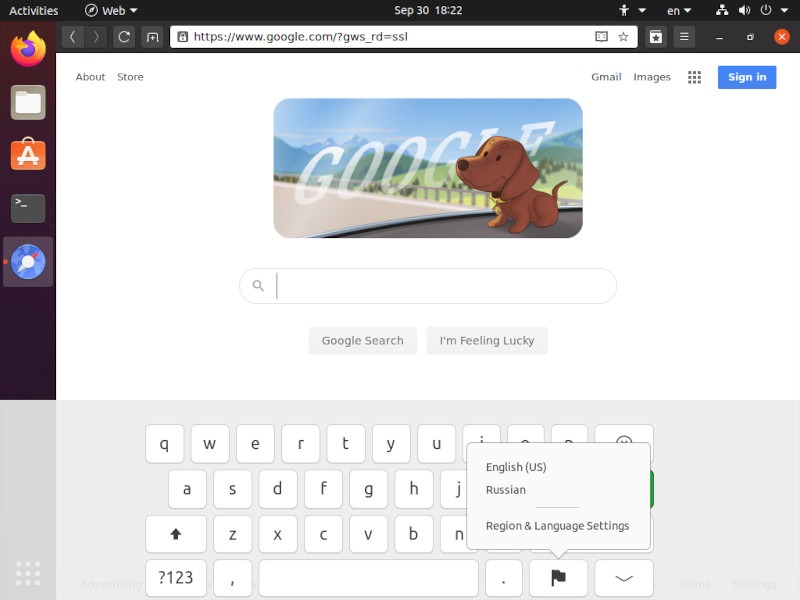The width and height of the screenshot is (800, 600).
Task: Open Ubuntu Software from the dock
Action: click(27, 155)
